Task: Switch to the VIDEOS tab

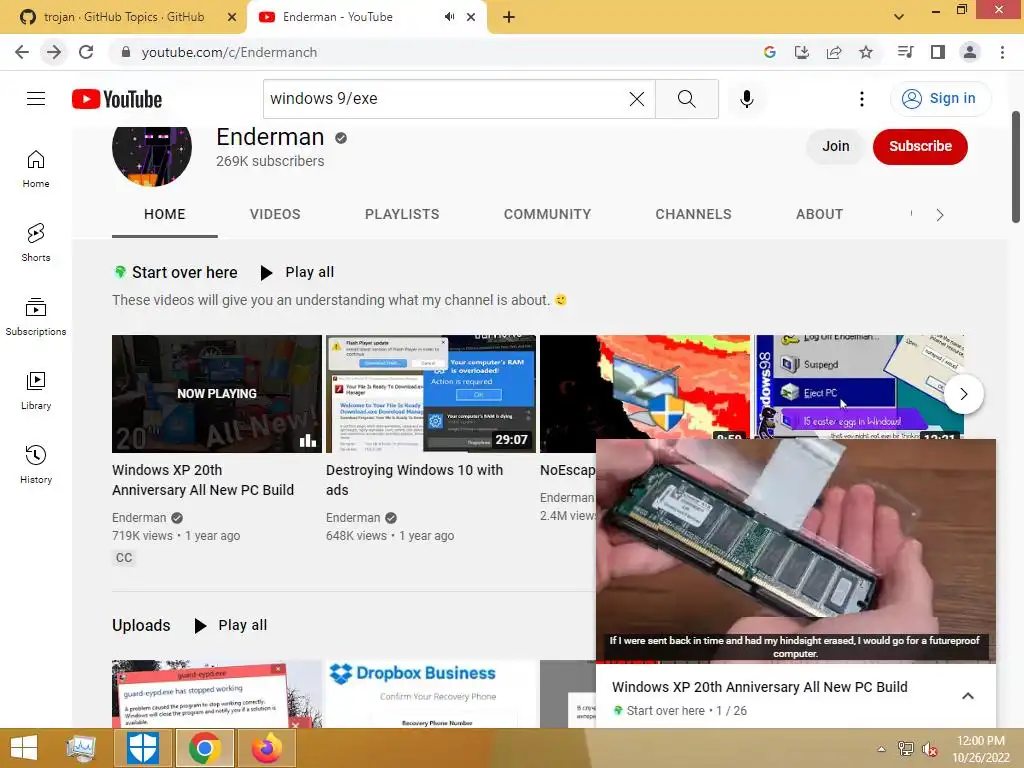Action: pos(275,214)
